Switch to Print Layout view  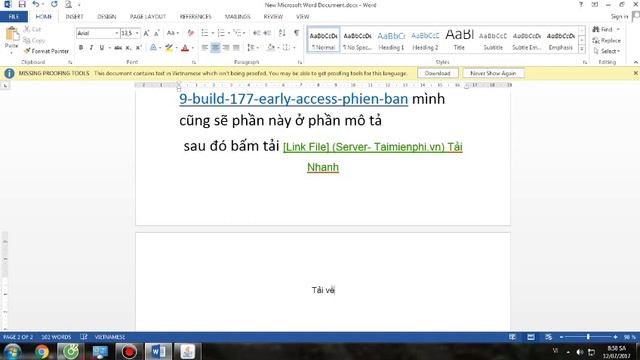point(531,337)
